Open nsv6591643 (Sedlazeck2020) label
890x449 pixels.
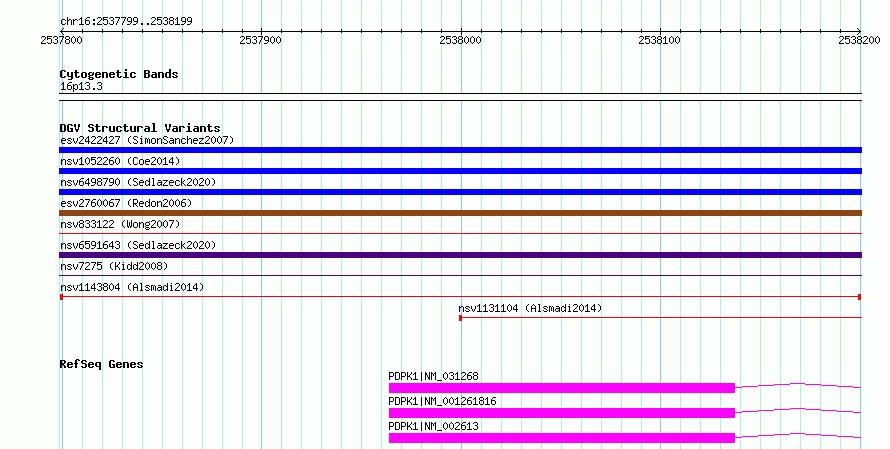click(x=138, y=245)
